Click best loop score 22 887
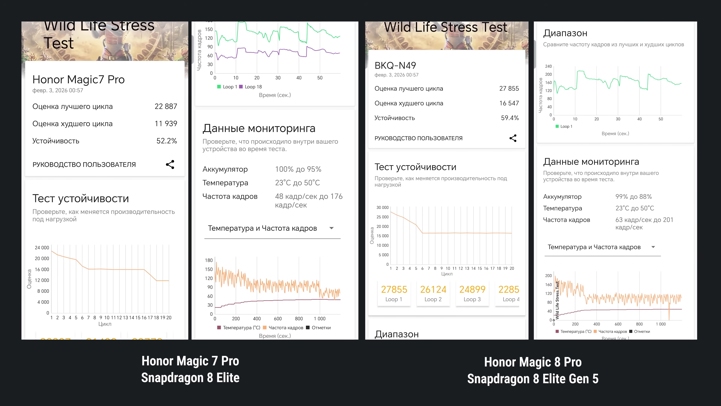Image resolution: width=721 pixels, height=406 pixels. coord(166,106)
